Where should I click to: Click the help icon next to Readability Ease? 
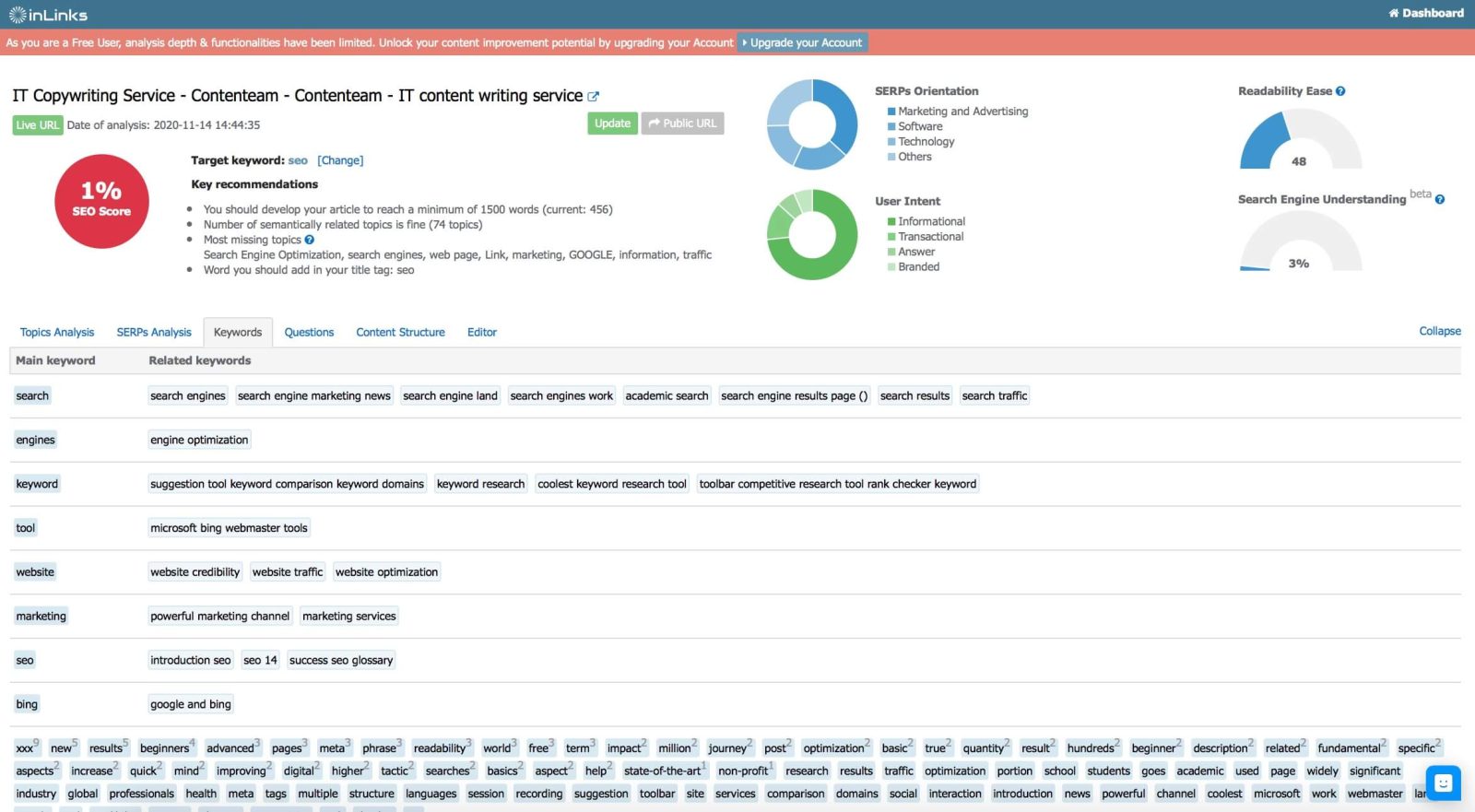1340,91
